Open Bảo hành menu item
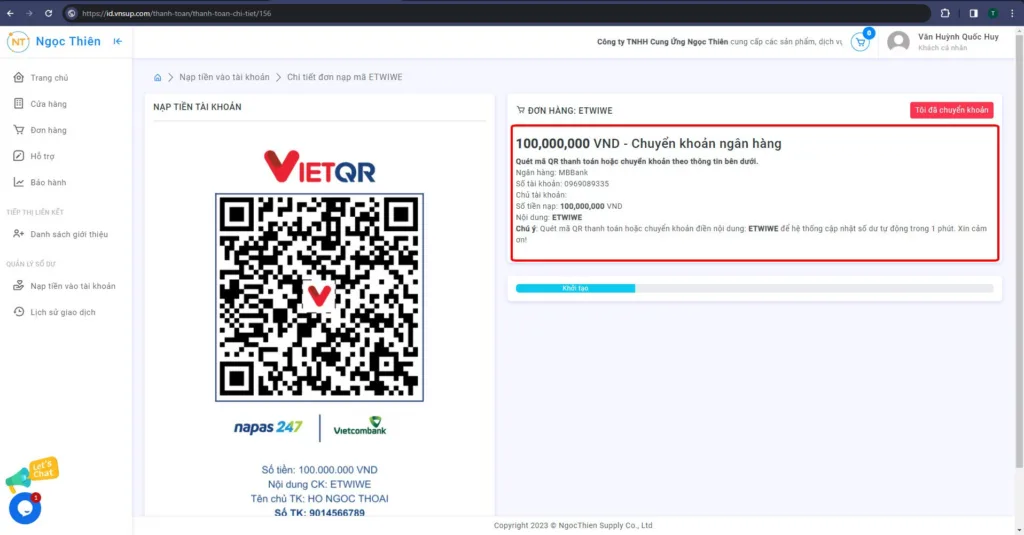1024x535 pixels. pyautogui.click(x=48, y=182)
